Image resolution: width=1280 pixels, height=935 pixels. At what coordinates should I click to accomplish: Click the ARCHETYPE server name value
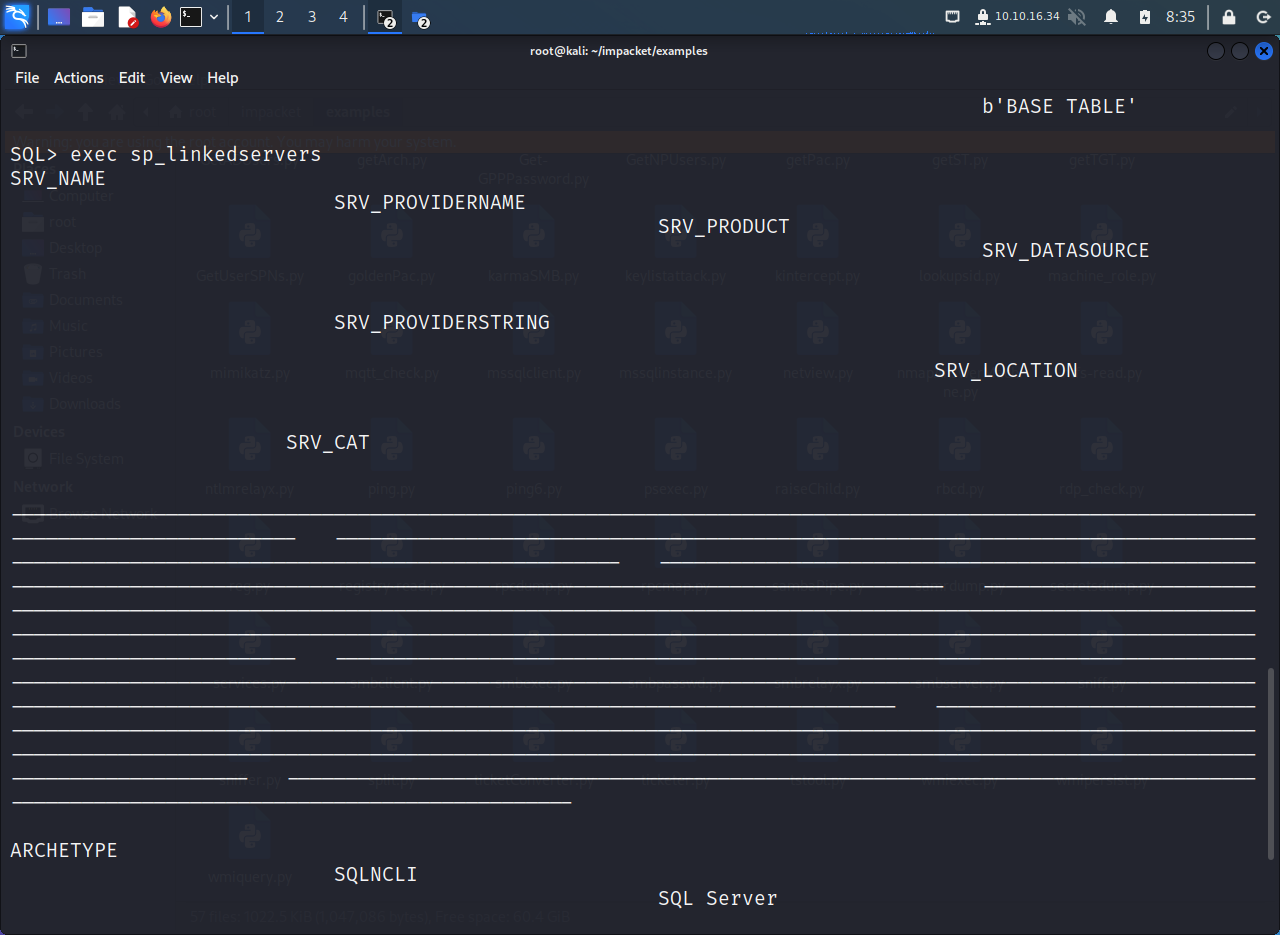tap(64, 851)
